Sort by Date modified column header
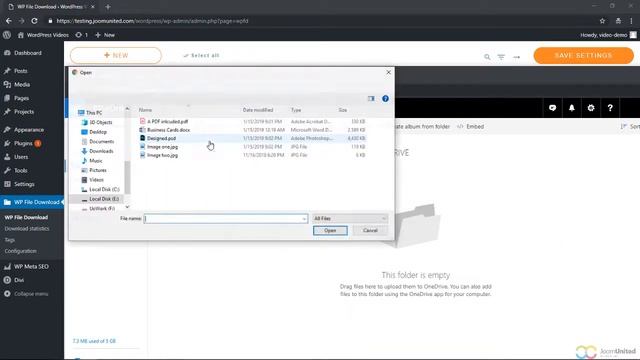The height and width of the screenshot is (360, 640). click(258, 110)
